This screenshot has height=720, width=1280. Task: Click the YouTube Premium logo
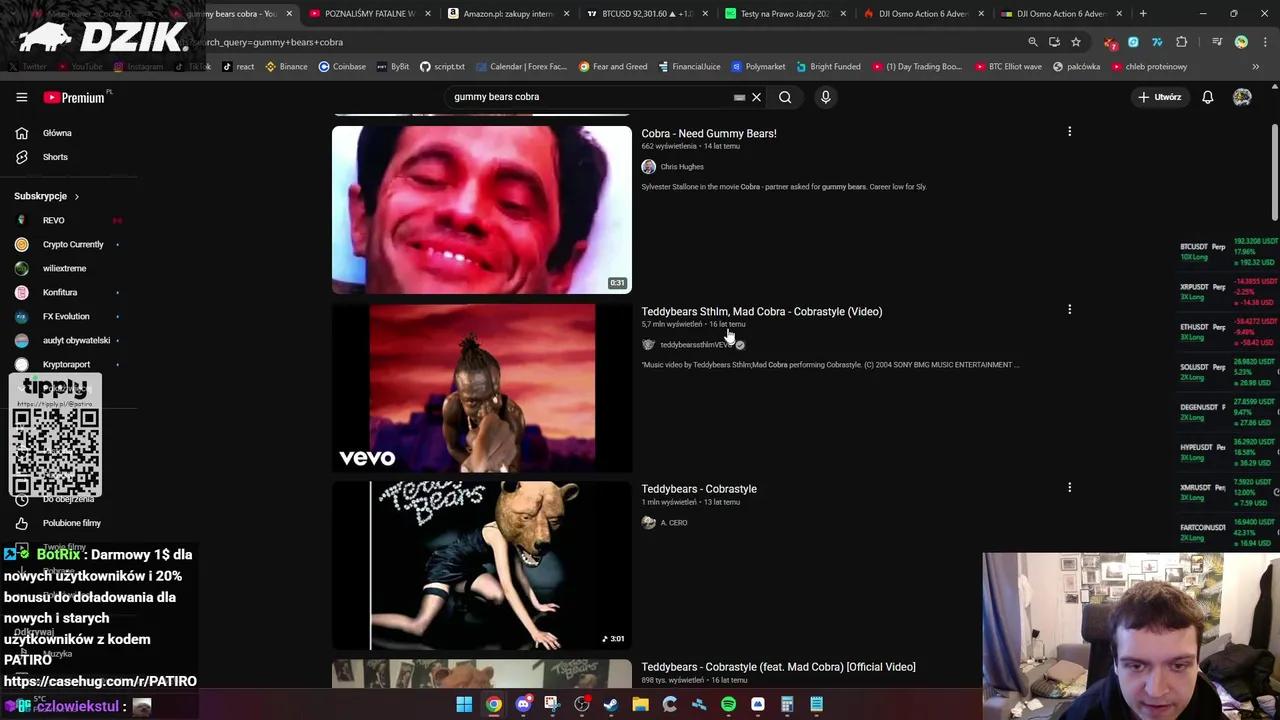75,97
